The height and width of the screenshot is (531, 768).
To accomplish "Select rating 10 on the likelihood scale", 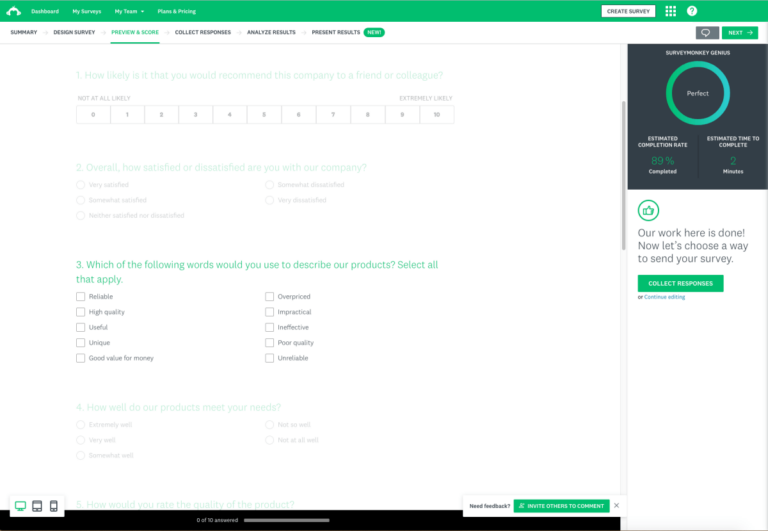I will [436, 115].
